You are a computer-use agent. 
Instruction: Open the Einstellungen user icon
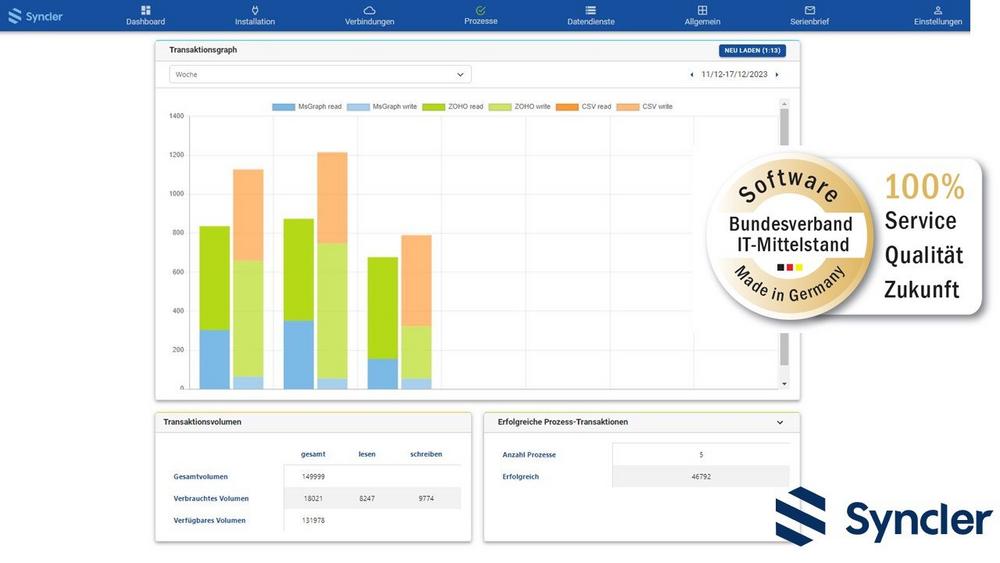[938, 10]
